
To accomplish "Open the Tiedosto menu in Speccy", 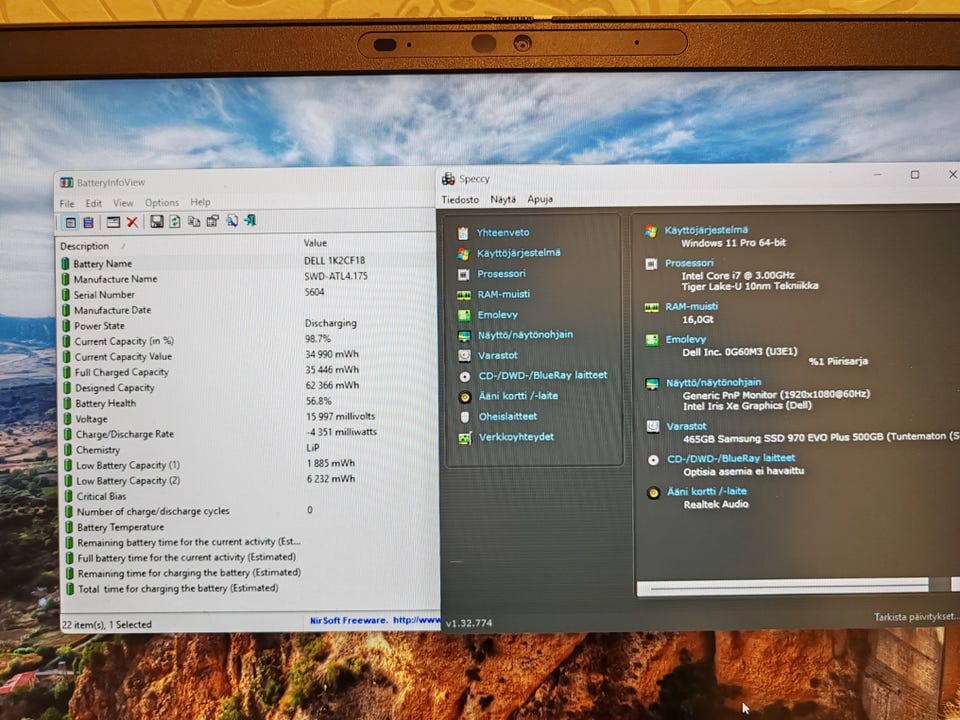I will click(460, 200).
